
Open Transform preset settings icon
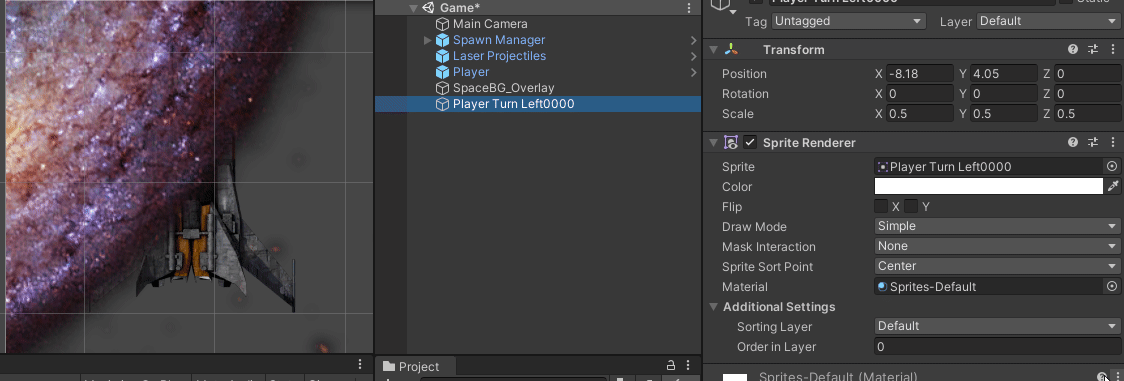point(1093,49)
